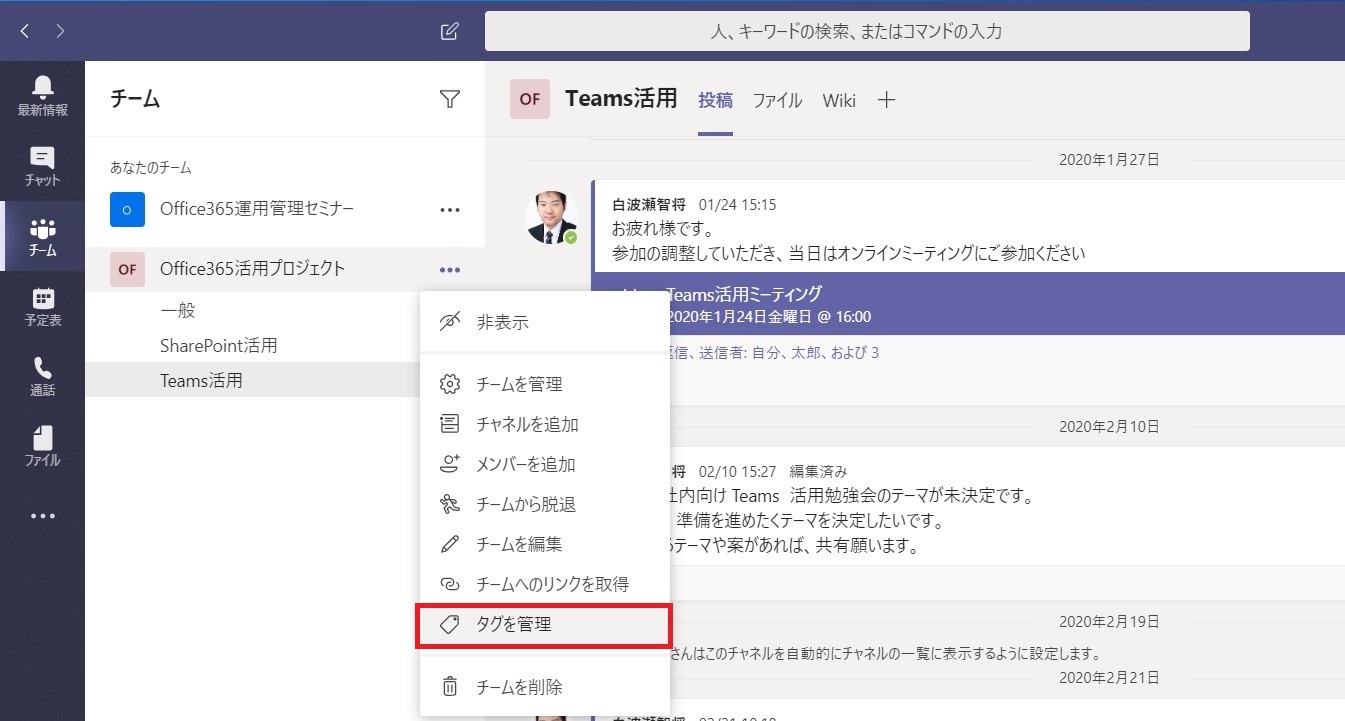Screen dimensions: 1345x721
Task: Choose チームへのリンクを取得 menu item
Action: [545, 584]
